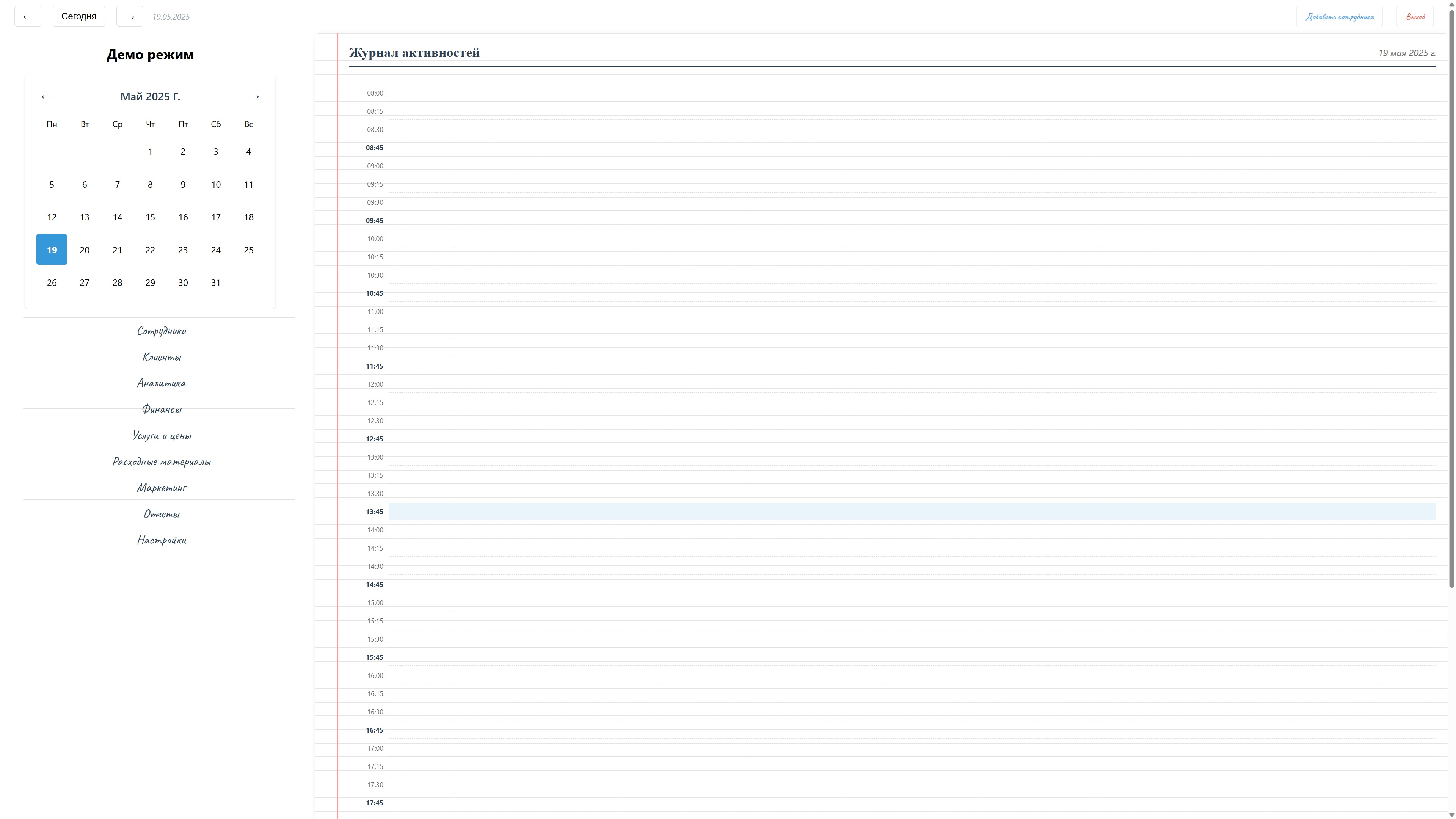The width and height of the screenshot is (1456, 819).
Task: Click the 08:00 time slot row
Action: [912, 93]
